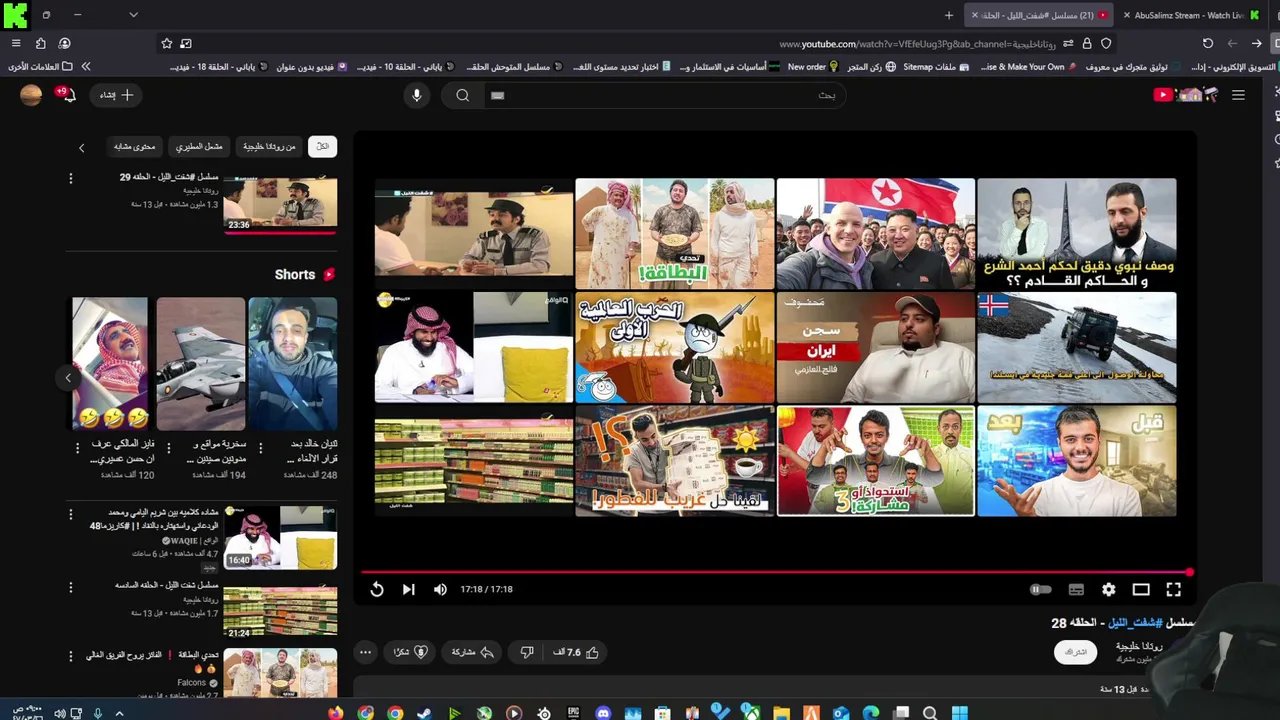Open Discord from taskbar
The image size is (1280, 720).
602,713
